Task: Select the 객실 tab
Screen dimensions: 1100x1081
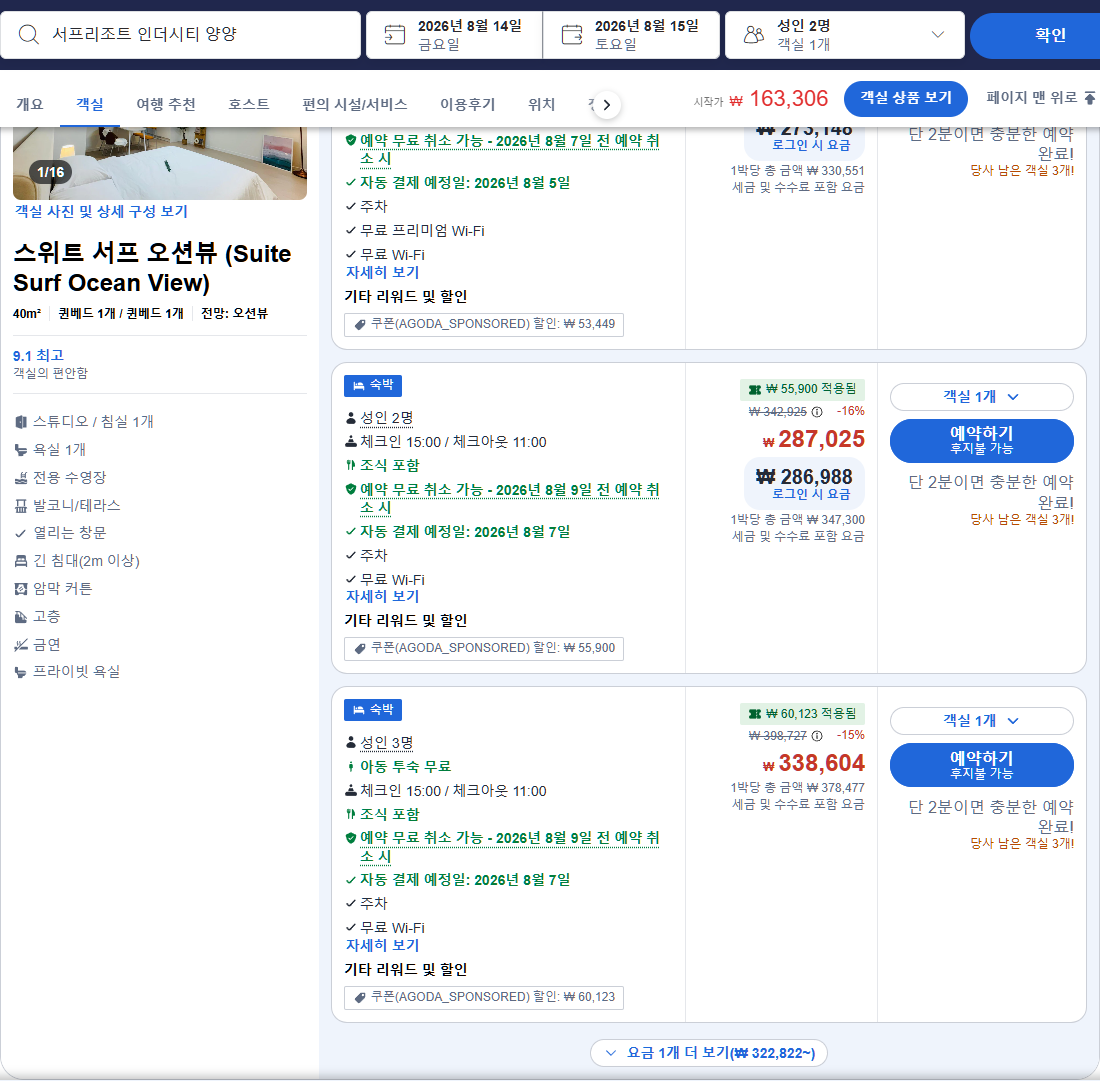Action: click(x=90, y=105)
